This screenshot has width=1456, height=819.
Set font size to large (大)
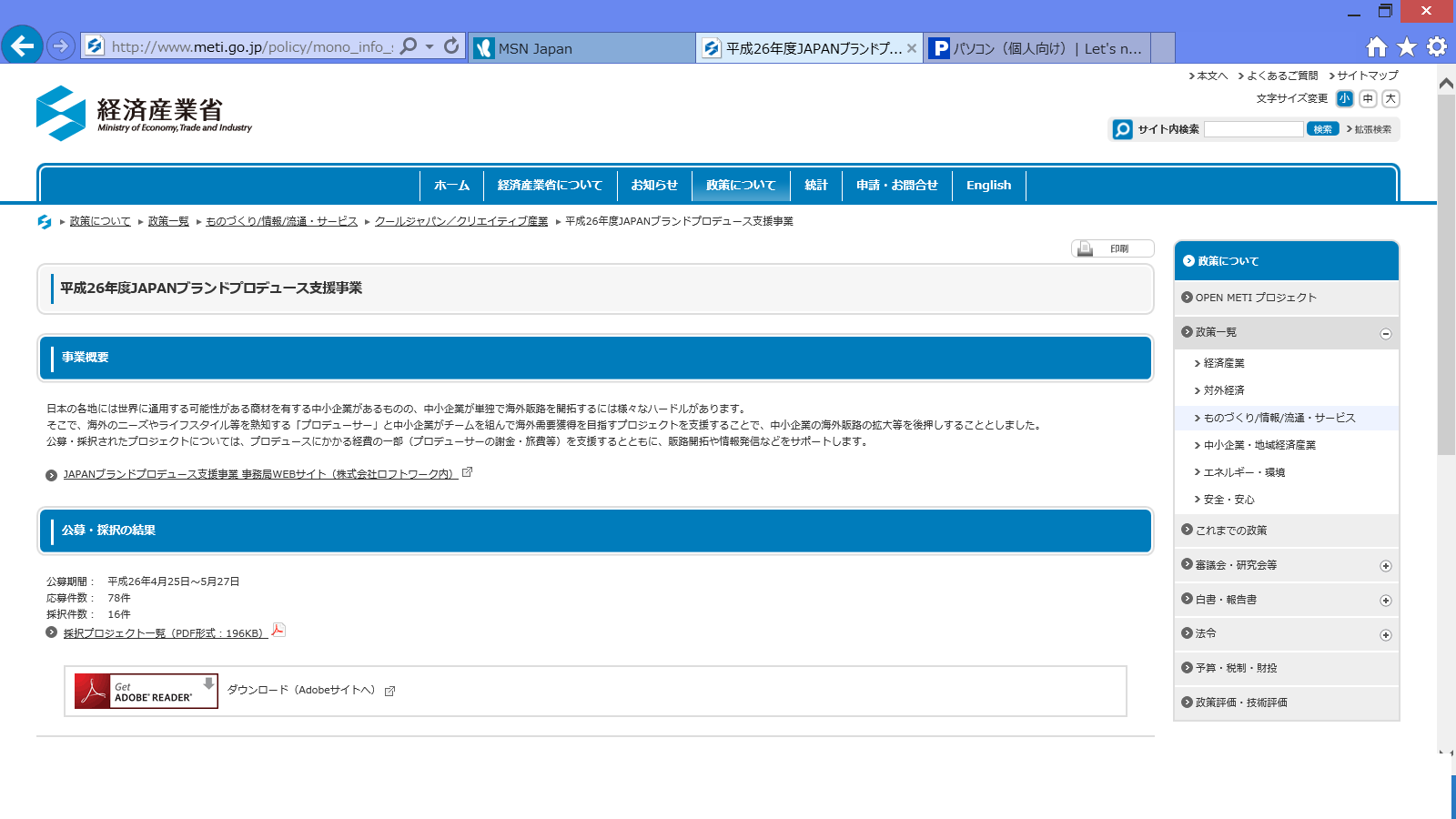tap(1390, 98)
